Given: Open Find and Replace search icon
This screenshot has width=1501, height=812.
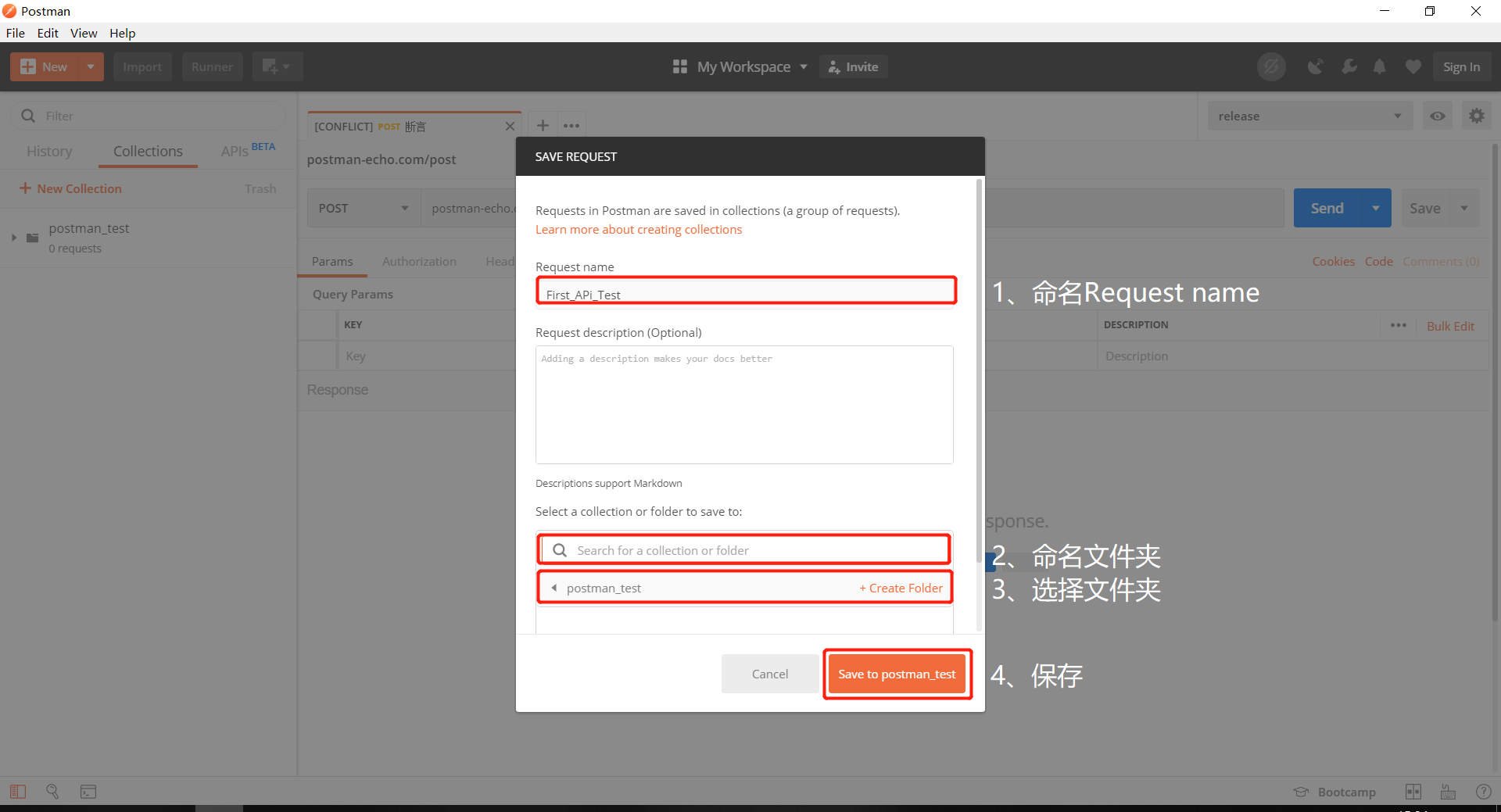Looking at the screenshot, I should pos(52,792).
